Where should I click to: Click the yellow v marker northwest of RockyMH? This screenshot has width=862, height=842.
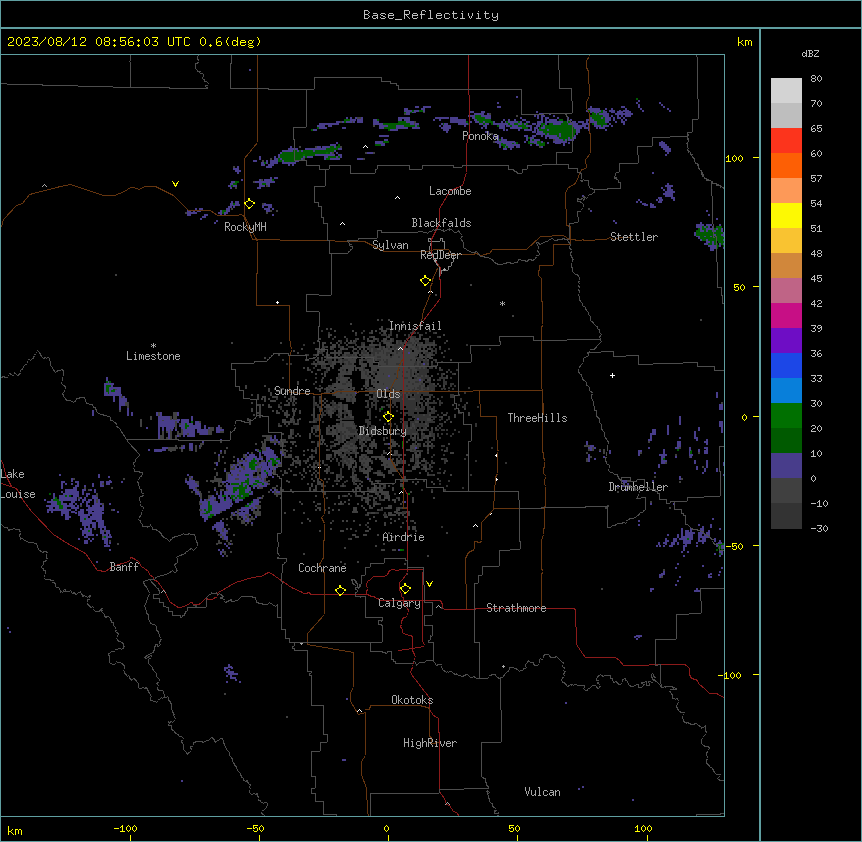pos(175,184)
